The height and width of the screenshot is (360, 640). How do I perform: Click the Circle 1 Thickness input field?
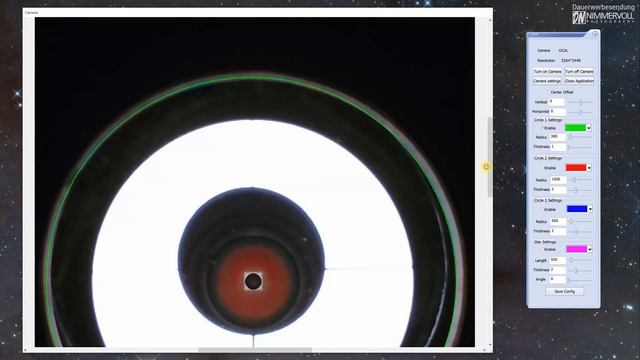(558, 147)
